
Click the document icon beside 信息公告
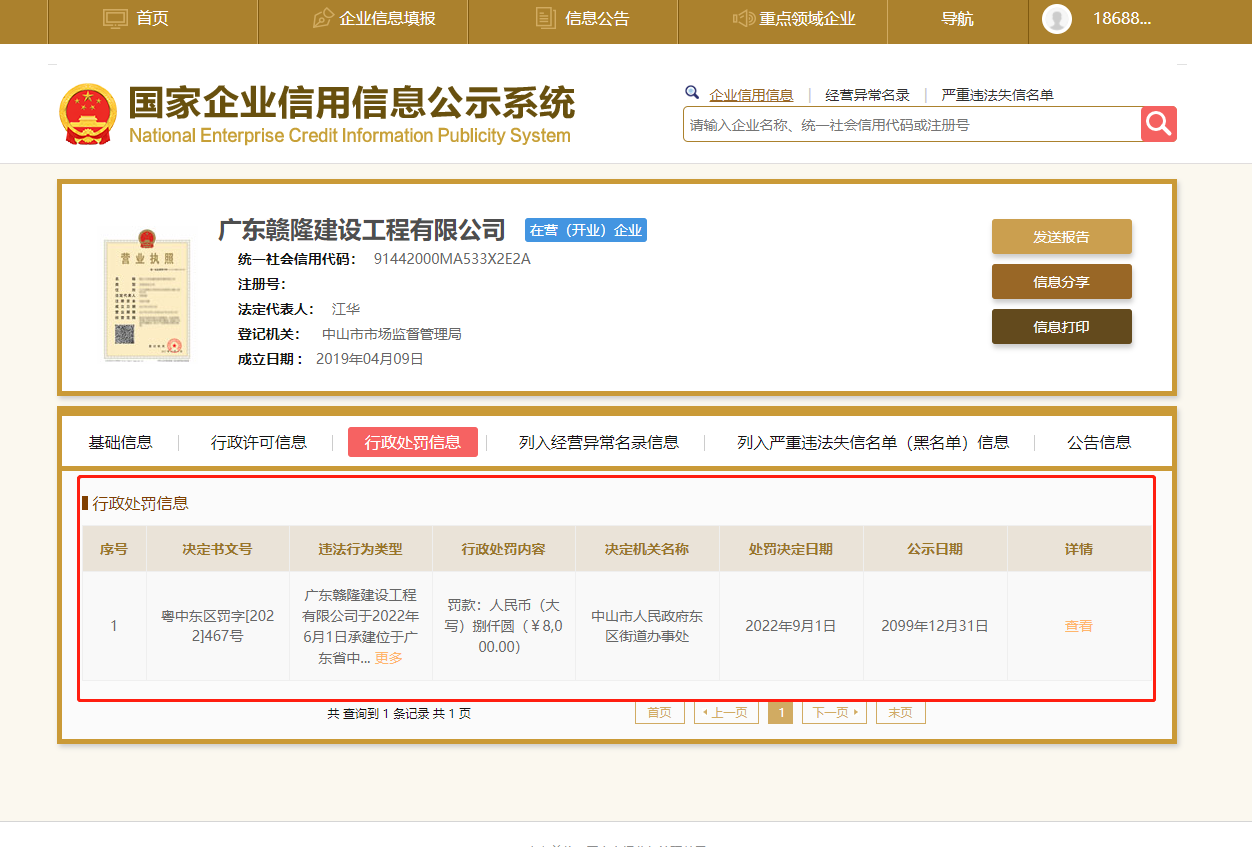click(545, 18)
